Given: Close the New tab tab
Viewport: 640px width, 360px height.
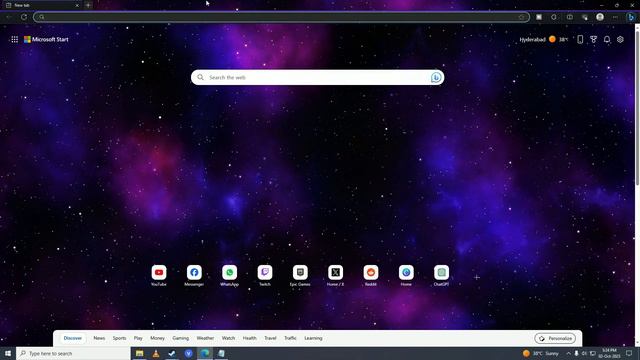Looking at the screenshot, I should click(77, 5).
